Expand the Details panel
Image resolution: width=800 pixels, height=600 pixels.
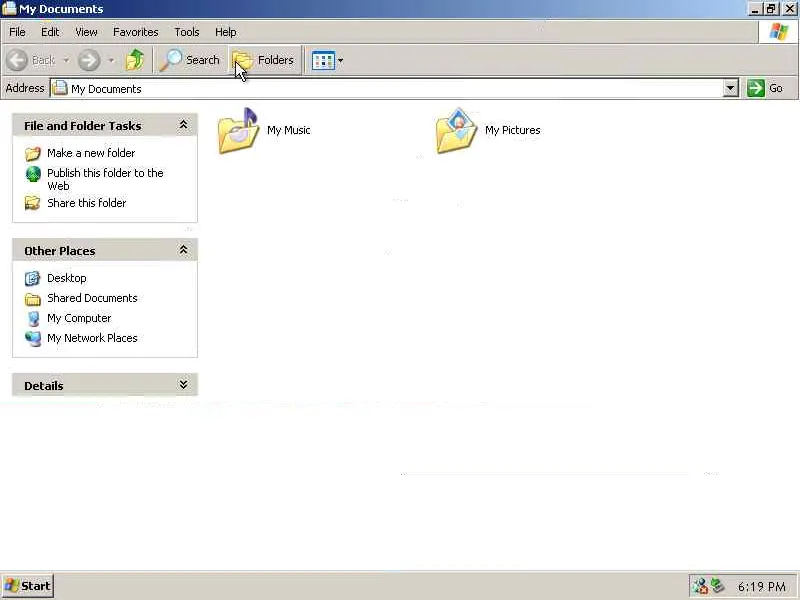pos(183,385)
